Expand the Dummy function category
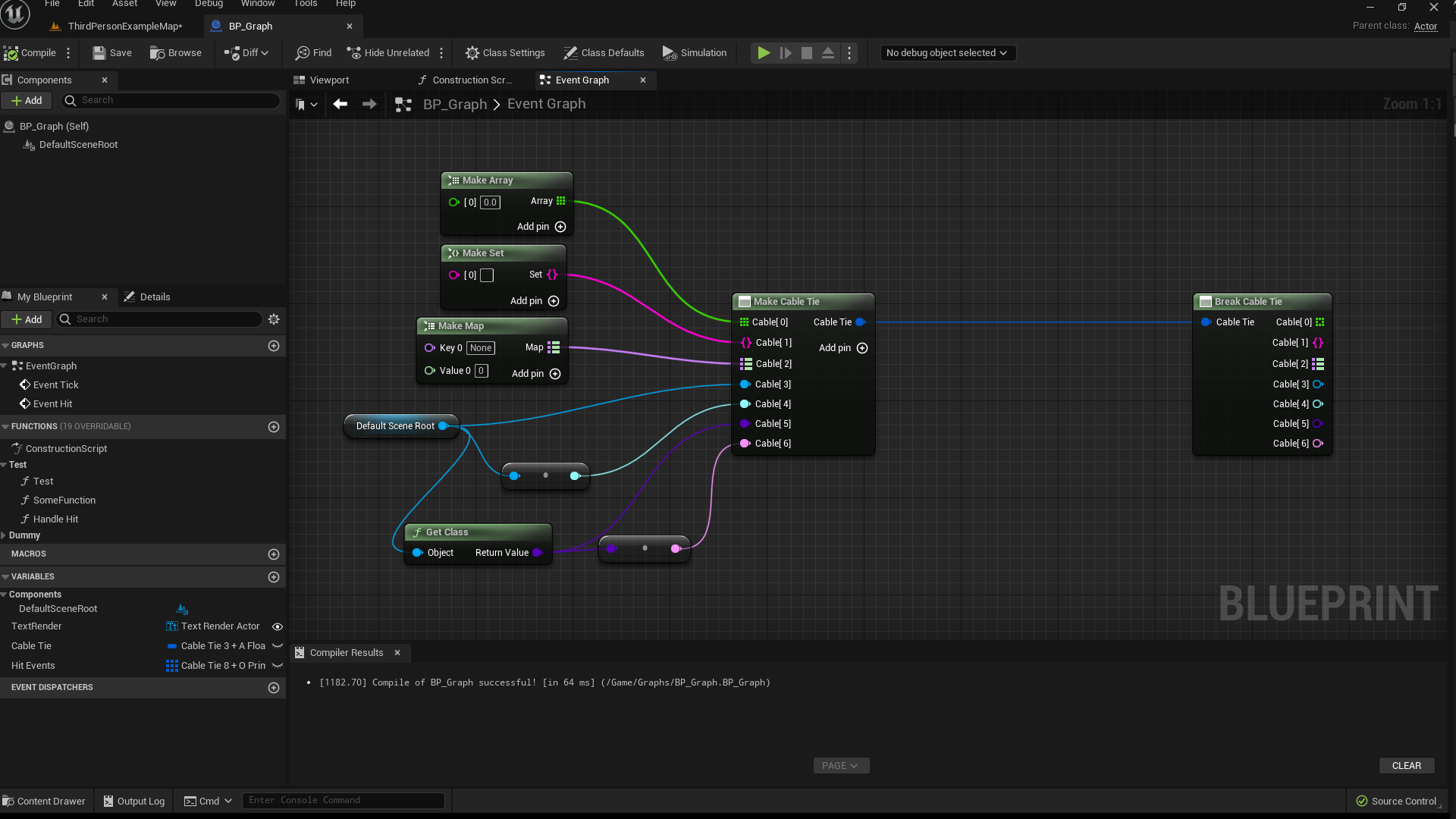1456x819 pixels. (4, 535)
